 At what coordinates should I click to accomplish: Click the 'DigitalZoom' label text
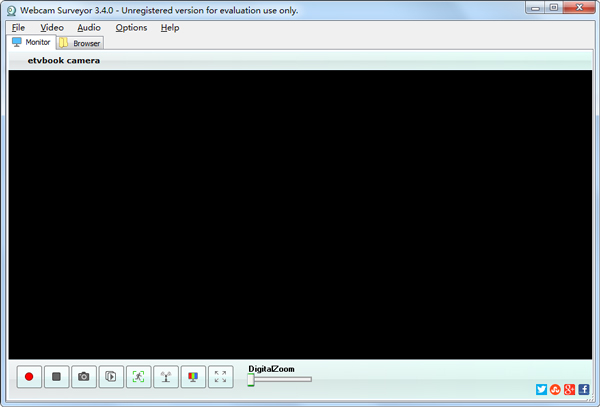(271, 369)
